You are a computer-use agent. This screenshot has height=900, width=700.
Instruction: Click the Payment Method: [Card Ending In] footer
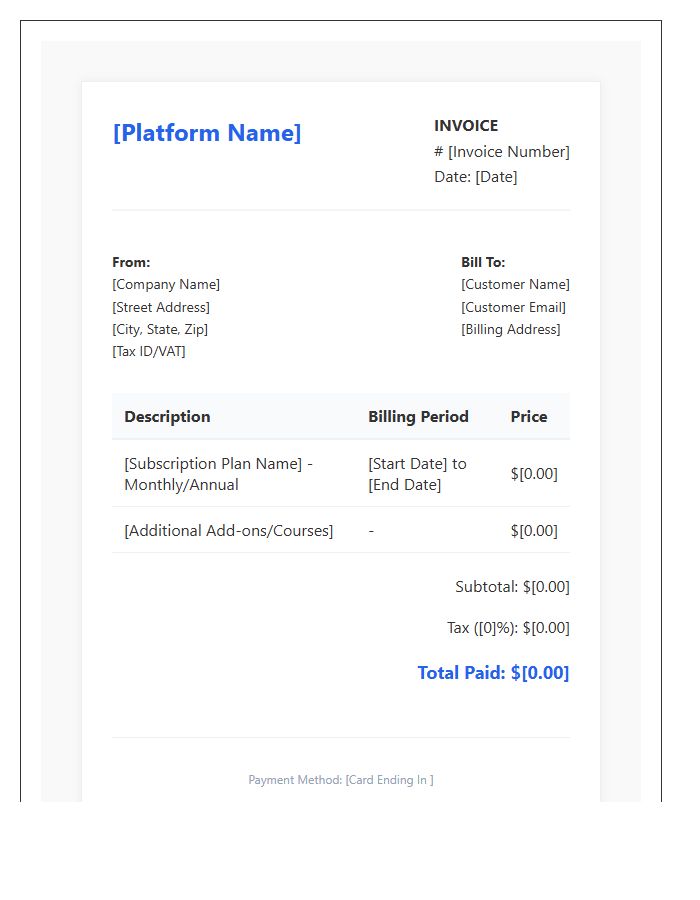[x=341, y=780]
